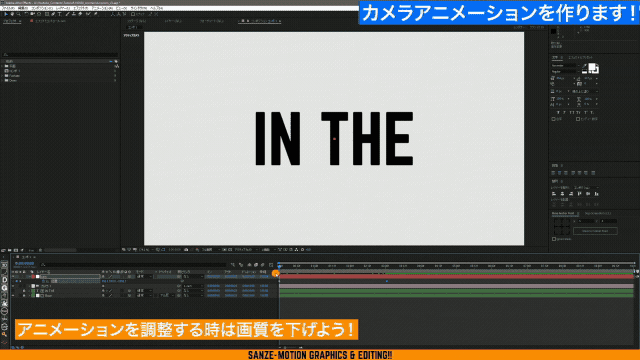Select the Puppet Pin tool
This screenshot has height=360, width=640.
click(x=96, y=14)
